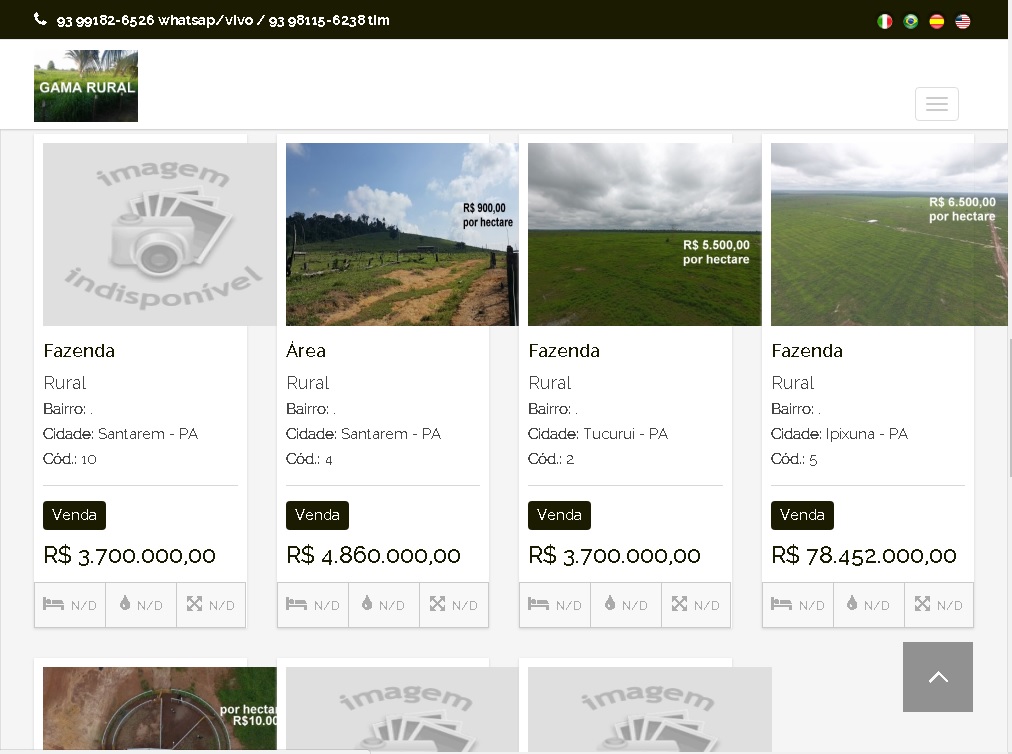
Task: Click the Fazenda title for Cód. 2
Action: [564, 351]
